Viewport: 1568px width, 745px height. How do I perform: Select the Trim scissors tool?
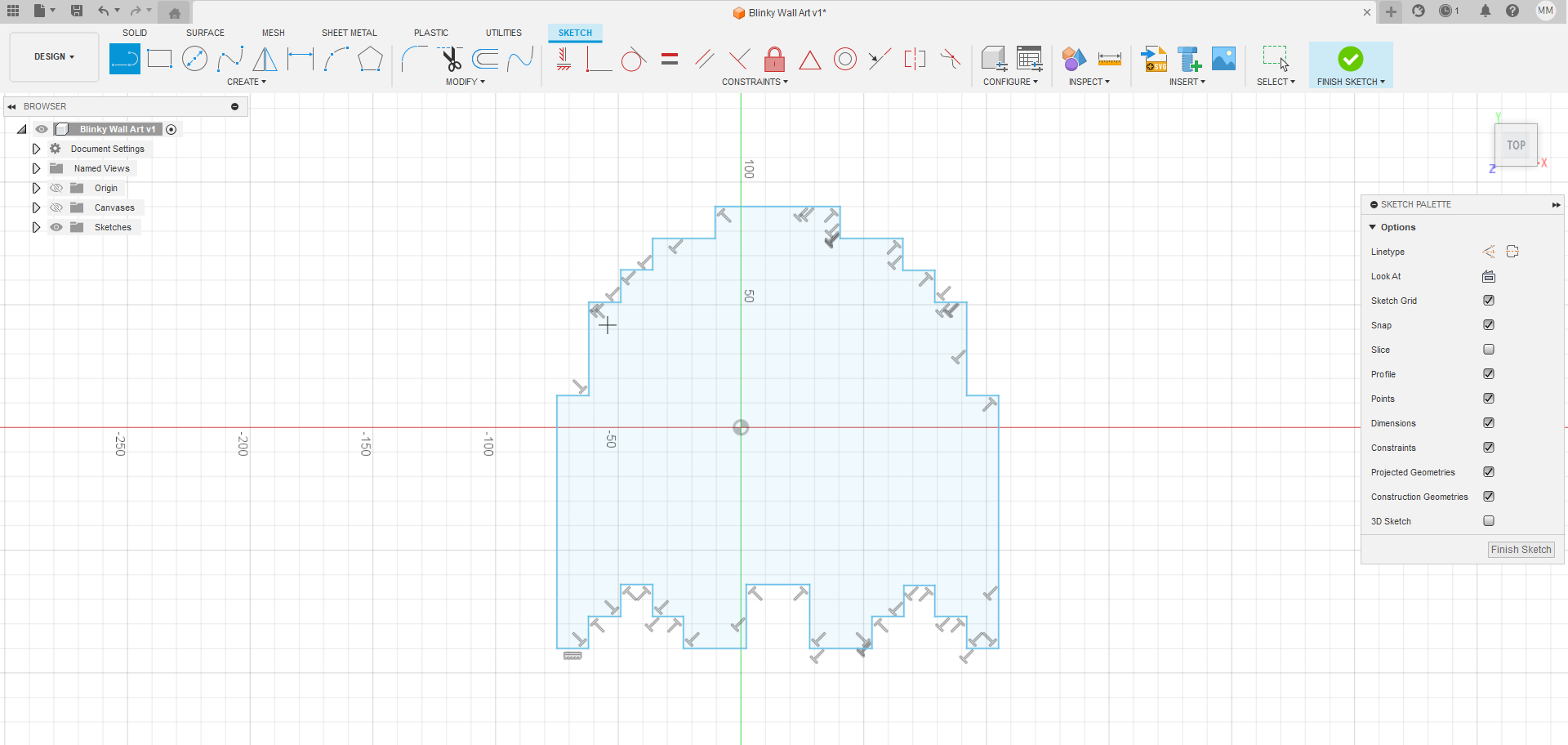[450, 59]
